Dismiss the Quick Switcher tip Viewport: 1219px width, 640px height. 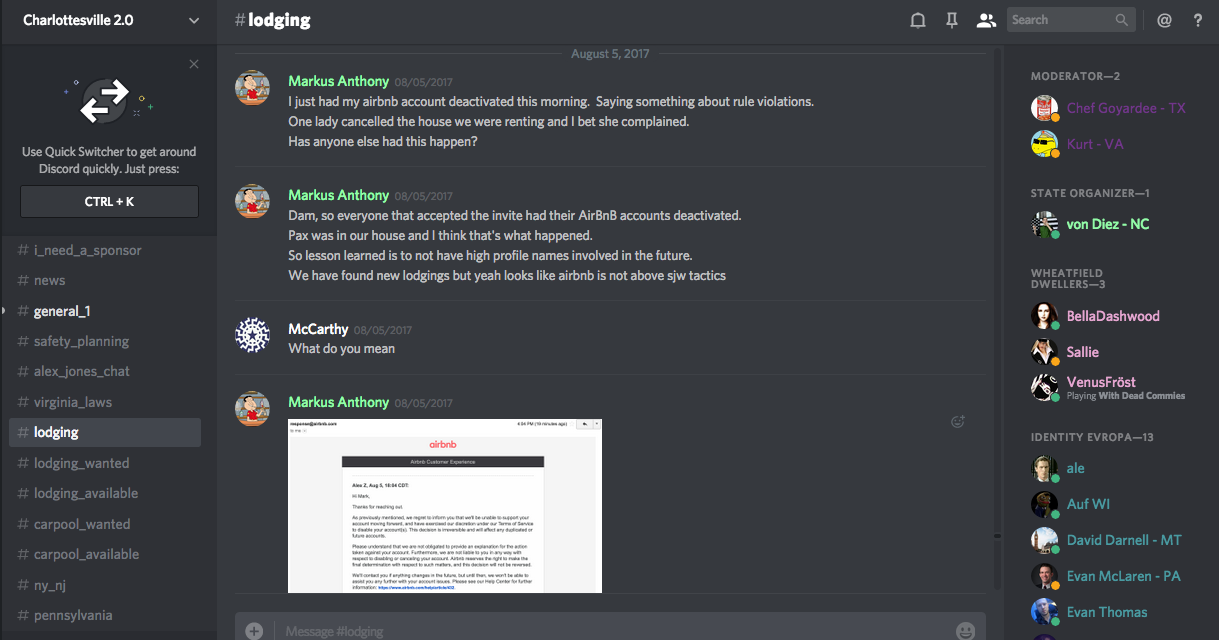pyautogui.click(x=194, y=64)
